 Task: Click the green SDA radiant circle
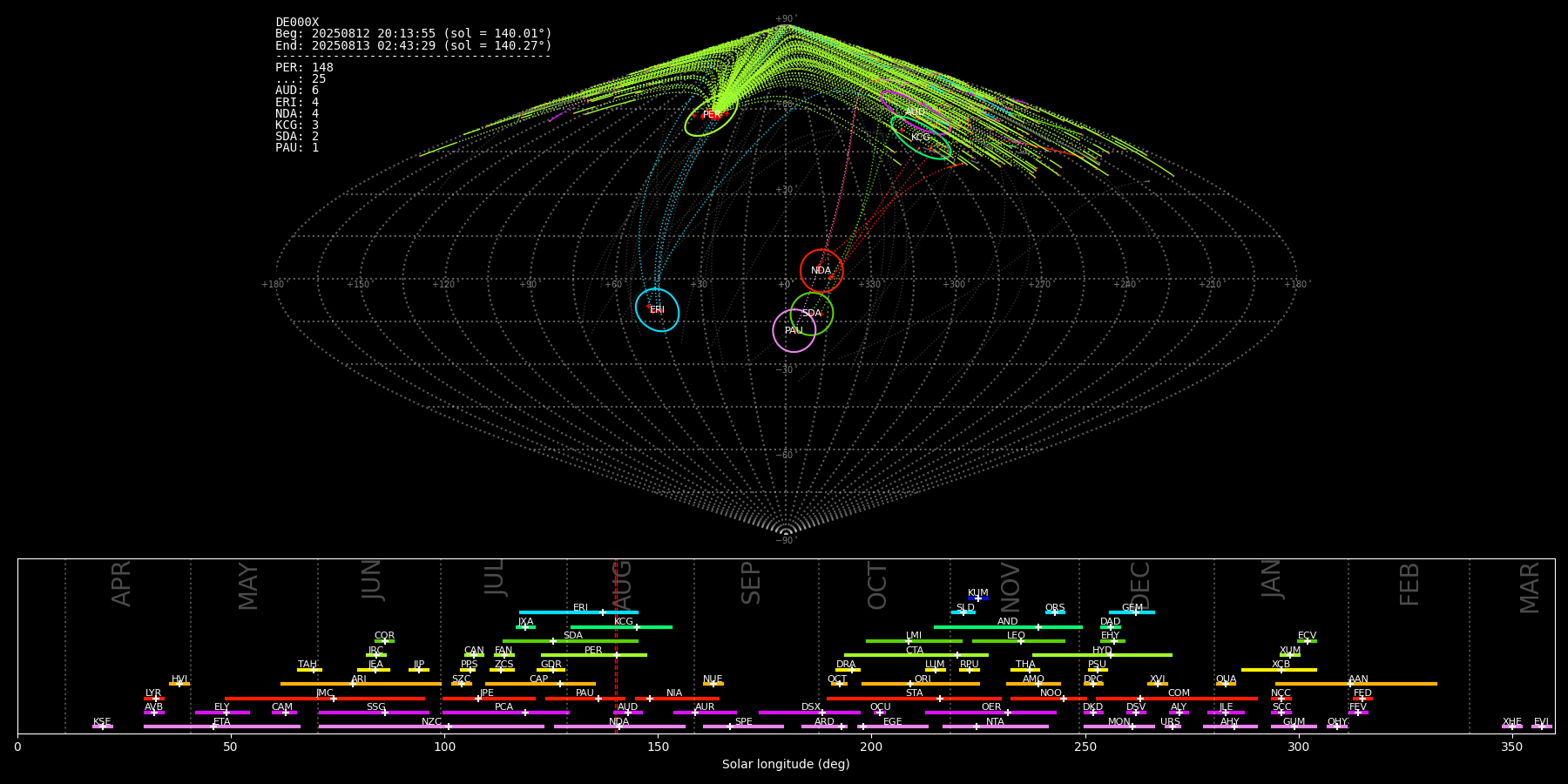pos(812,314)
